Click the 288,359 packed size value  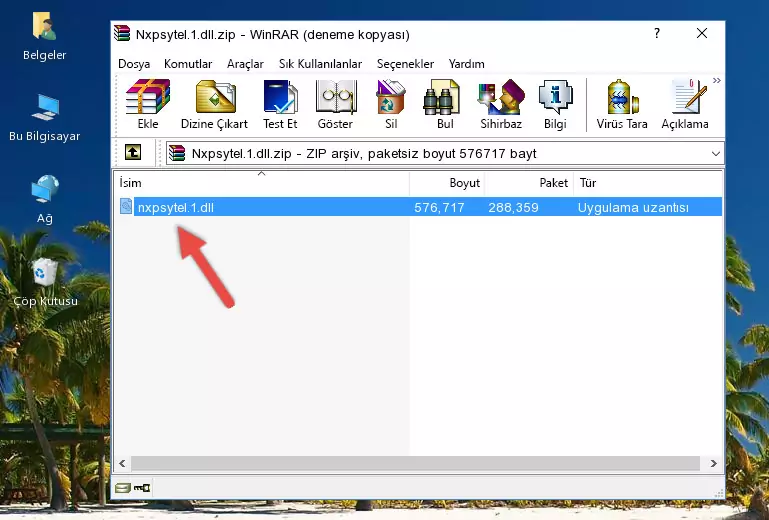(513, 208)
